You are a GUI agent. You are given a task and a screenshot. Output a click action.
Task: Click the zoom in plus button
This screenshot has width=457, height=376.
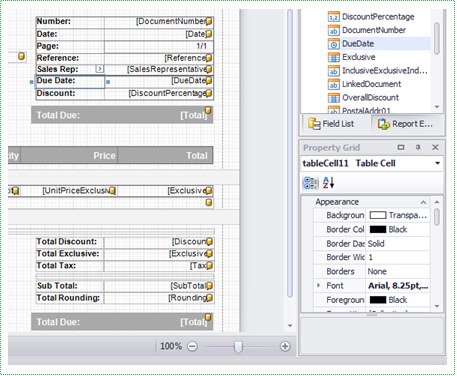tap(285, 346)
